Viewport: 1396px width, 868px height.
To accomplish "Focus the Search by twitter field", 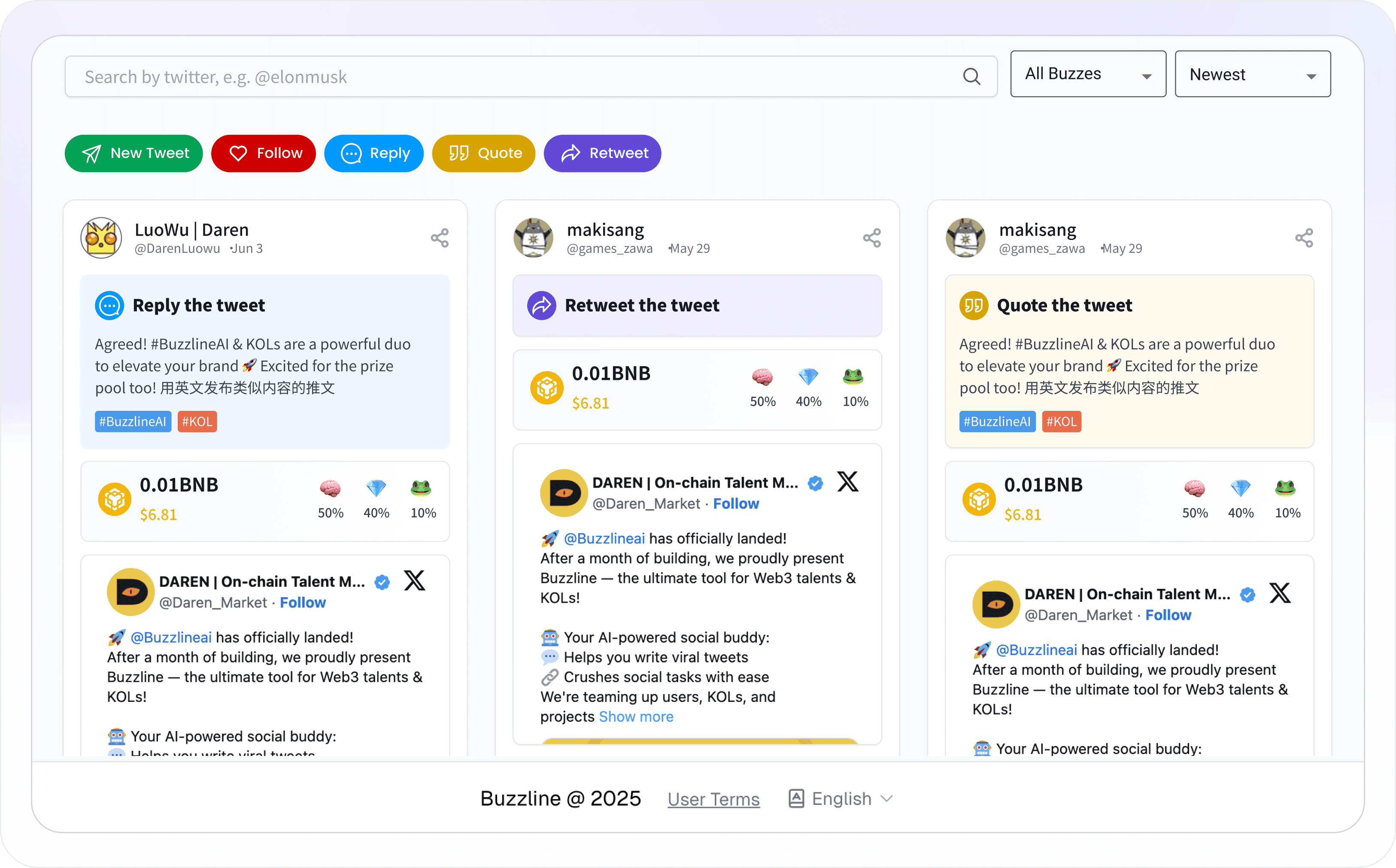I will (531, 76).
